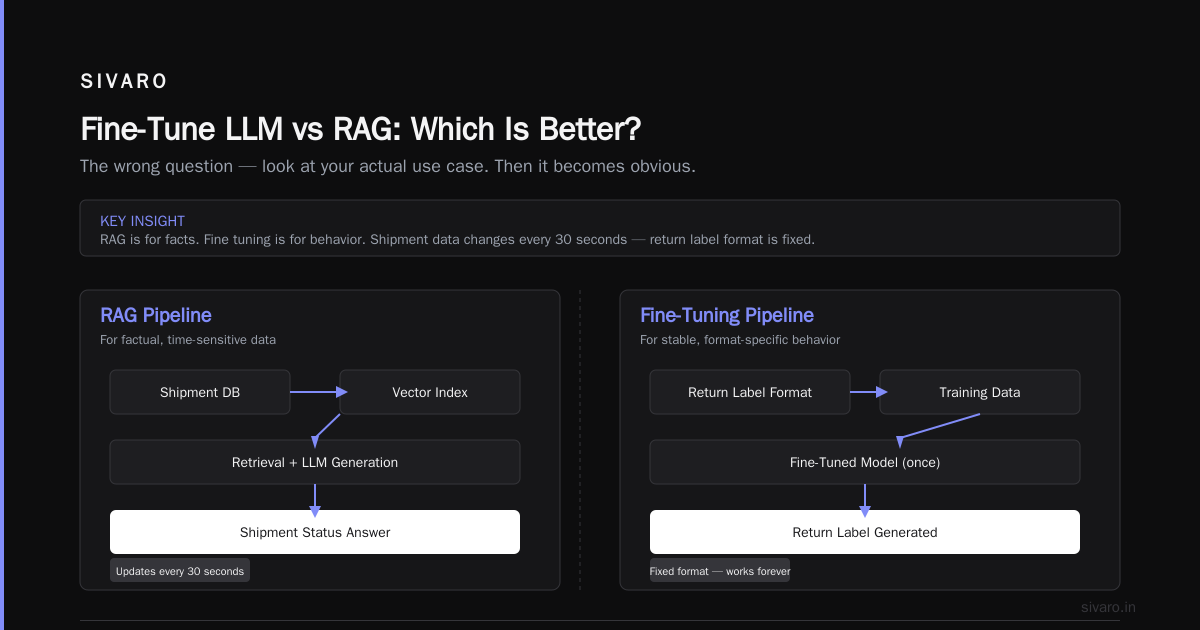The width and height of the screenshot is (1200, 630).
Task: Select the 'Vector Index' box
Action: click(x=430, y=392)
